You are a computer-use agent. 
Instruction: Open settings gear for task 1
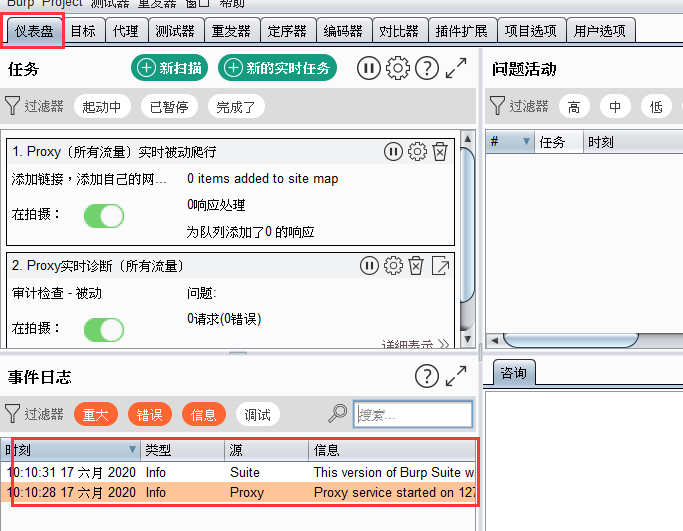[417, 152]
